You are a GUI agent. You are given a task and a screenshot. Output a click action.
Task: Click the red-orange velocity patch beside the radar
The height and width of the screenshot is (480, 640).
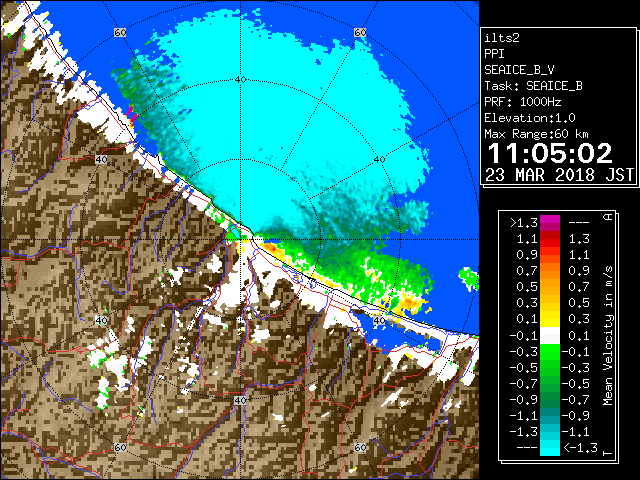271,248
